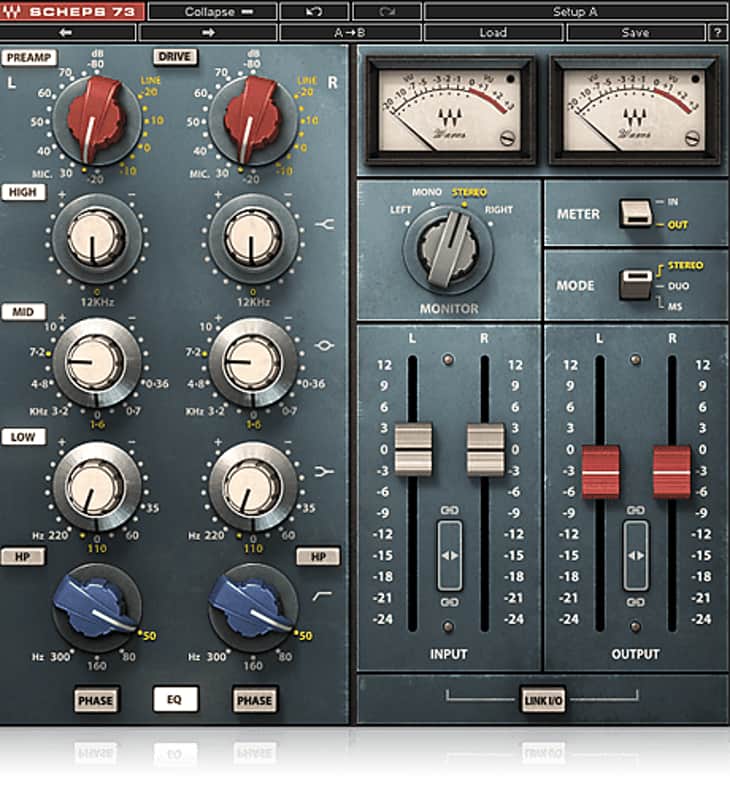Toggle the HIGH band button
This screenshot has width=730, height=800.
pyautogui.click(x=23, y=192)
